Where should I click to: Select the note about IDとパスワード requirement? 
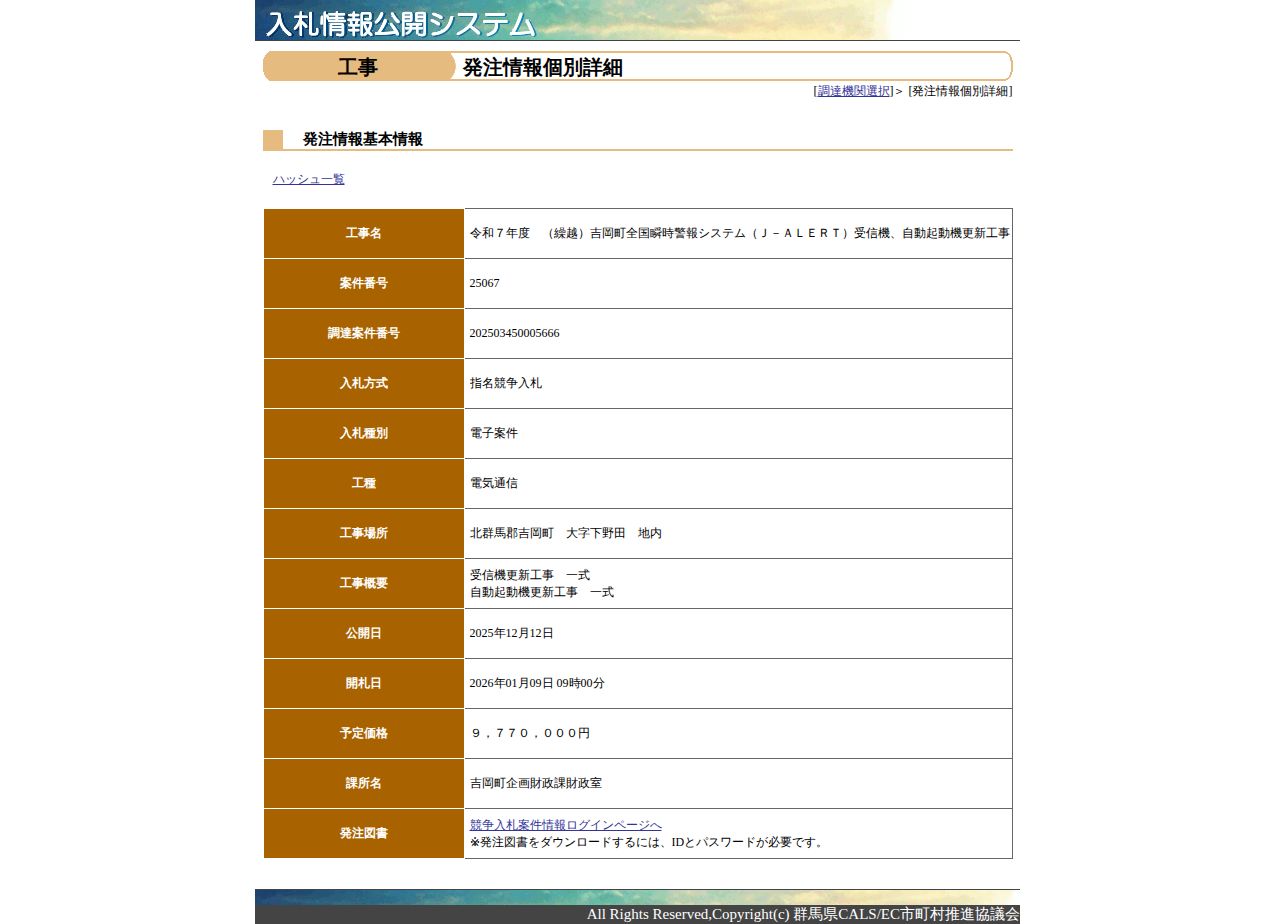[x=648, y=842]
